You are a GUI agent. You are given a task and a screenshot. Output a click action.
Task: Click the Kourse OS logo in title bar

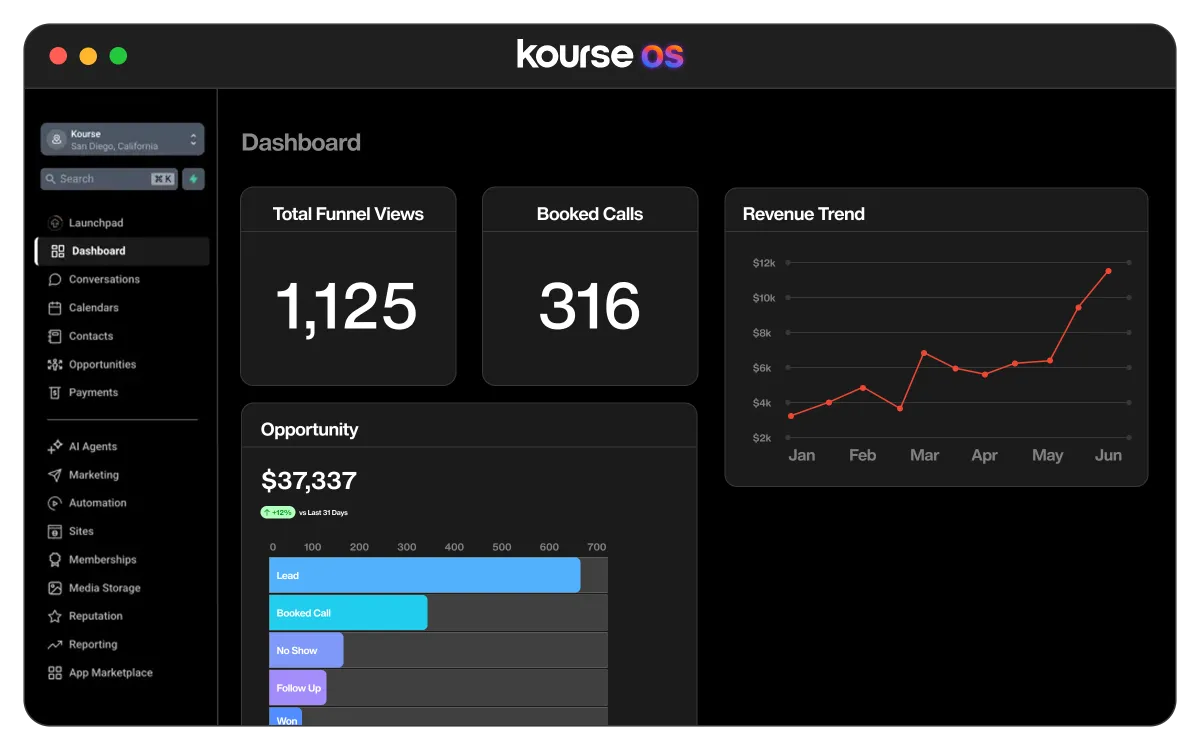point(600,54)
